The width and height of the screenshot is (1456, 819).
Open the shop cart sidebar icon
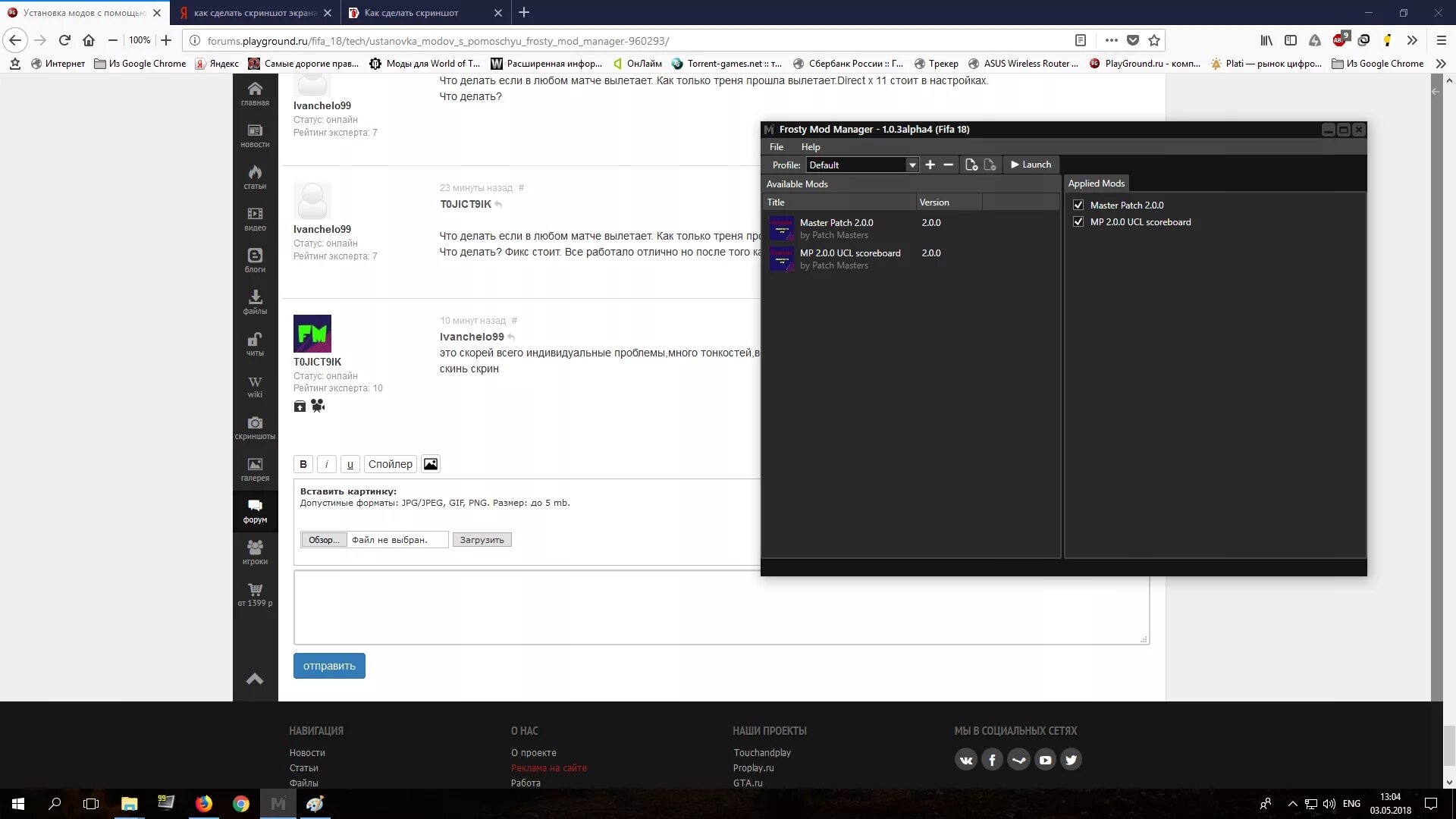coord(255,595)
